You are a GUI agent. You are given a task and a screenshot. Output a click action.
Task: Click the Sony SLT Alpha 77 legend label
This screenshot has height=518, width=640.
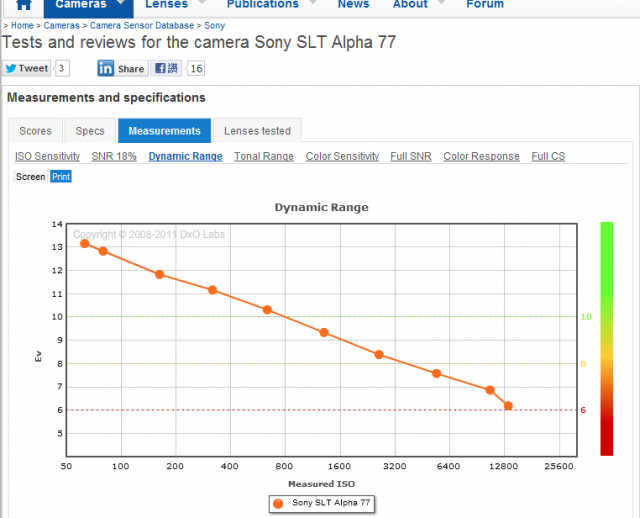(x=331, y=502)
